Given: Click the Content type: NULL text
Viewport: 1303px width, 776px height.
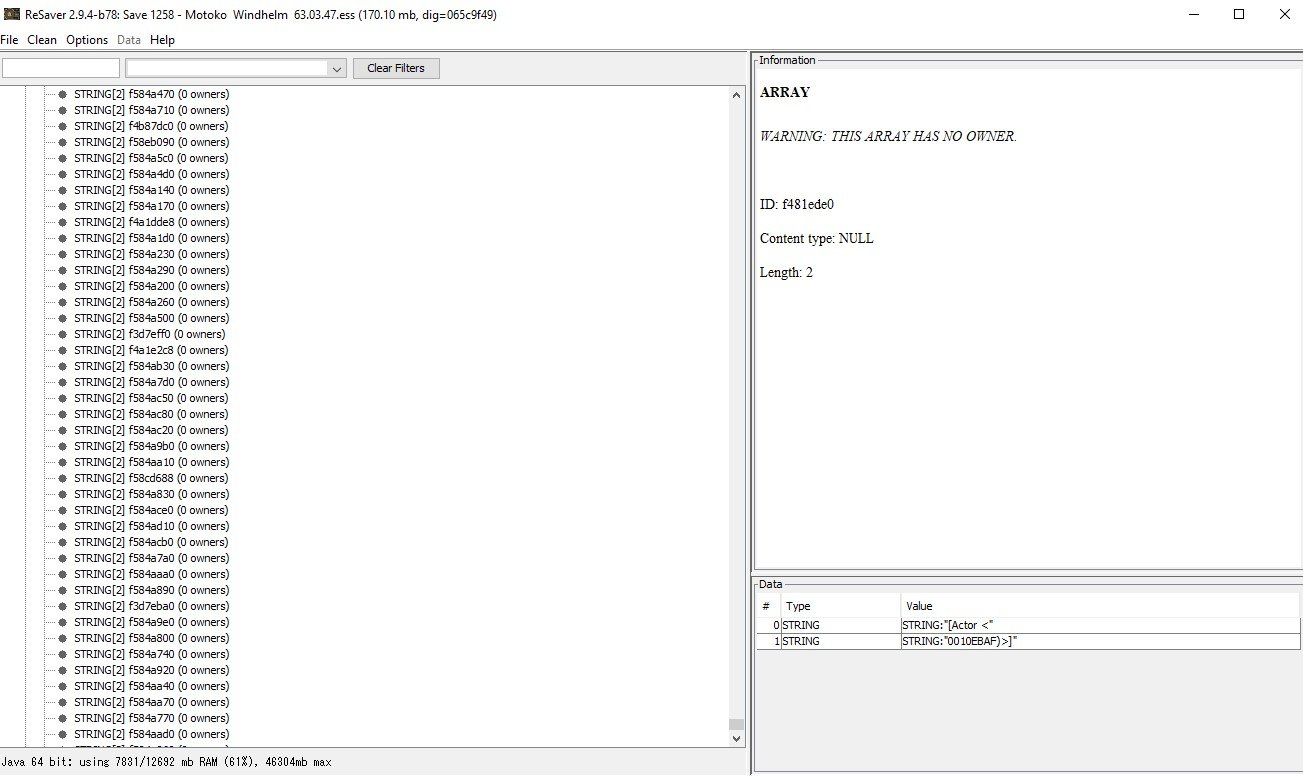Looking at the screenshot, I should point(817,239).
